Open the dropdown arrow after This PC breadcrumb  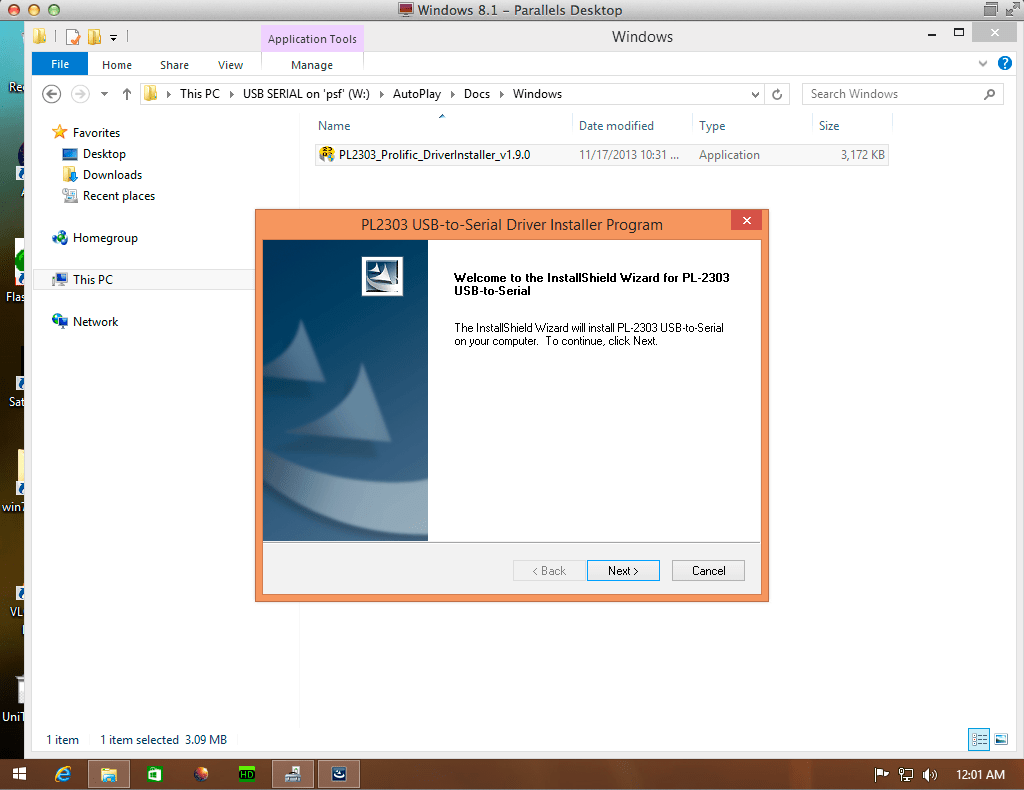[x=231, y=94]
